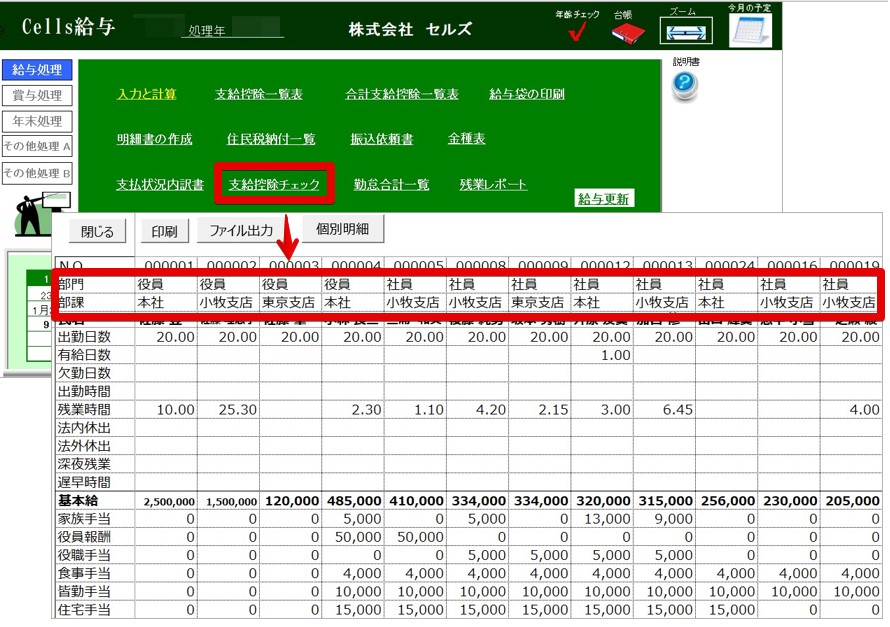The height and width of the screenshot is (627, 890).
Task: Open the その他処理 B tab
Action: pyautogui.click(x=37, y=174)
